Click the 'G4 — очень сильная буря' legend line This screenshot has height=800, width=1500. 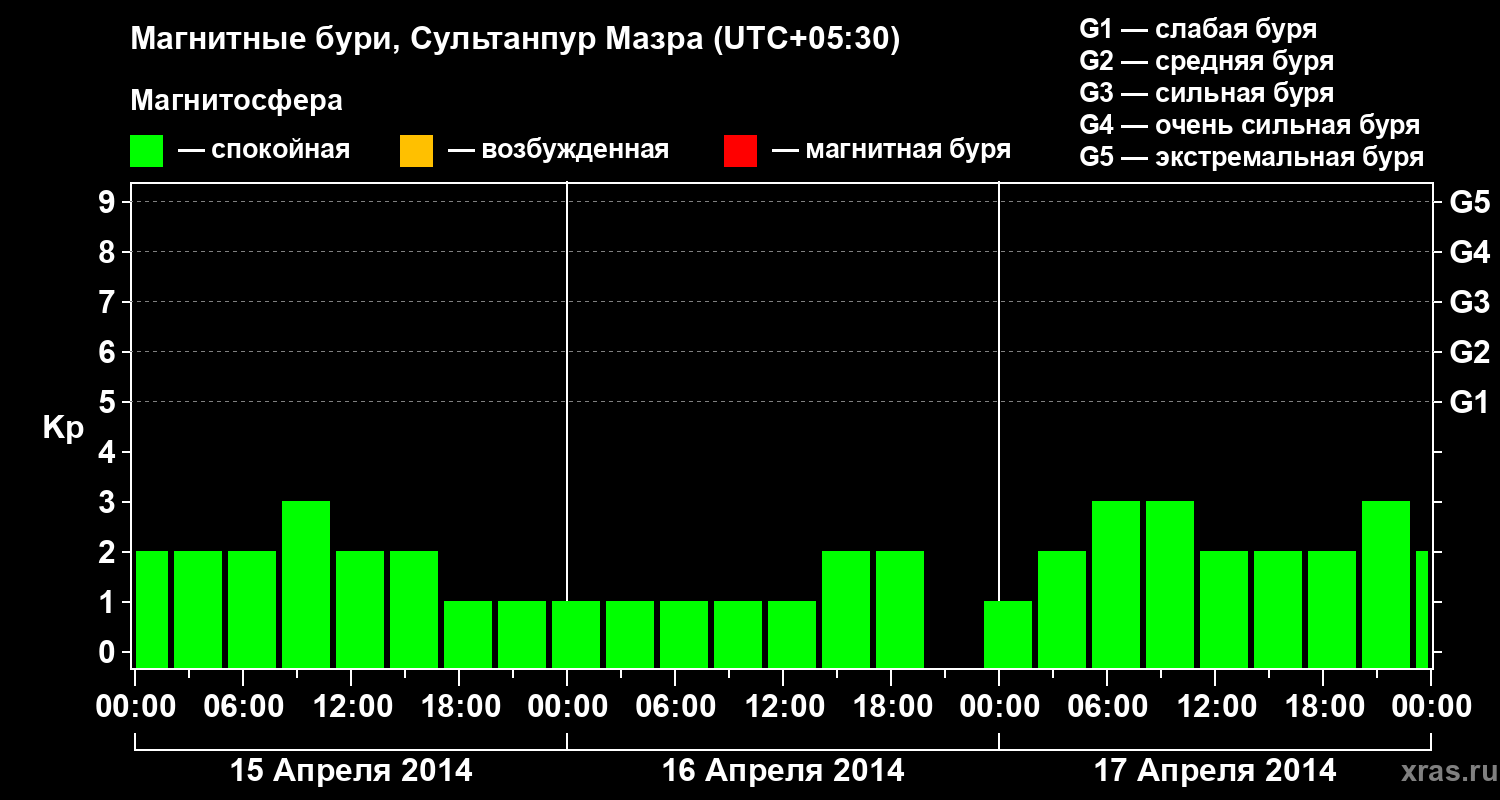1250,125
